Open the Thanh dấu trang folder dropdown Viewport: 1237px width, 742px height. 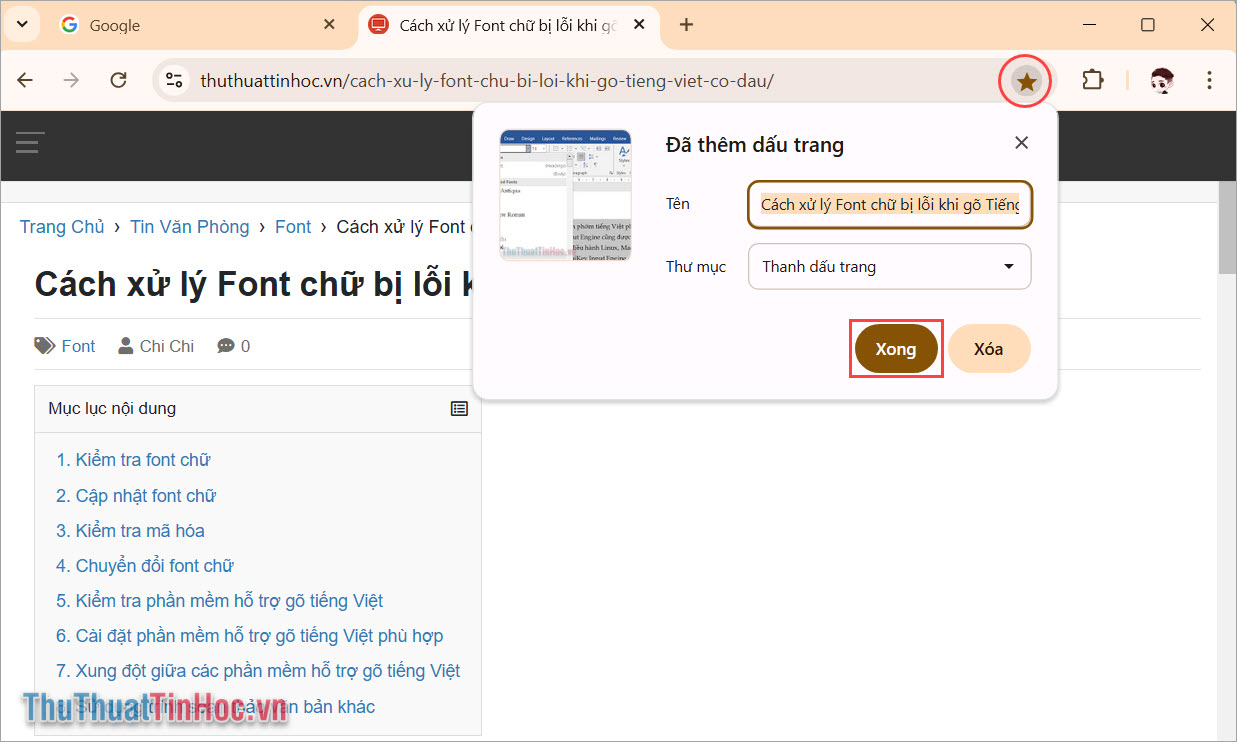(x=889, y=266)
